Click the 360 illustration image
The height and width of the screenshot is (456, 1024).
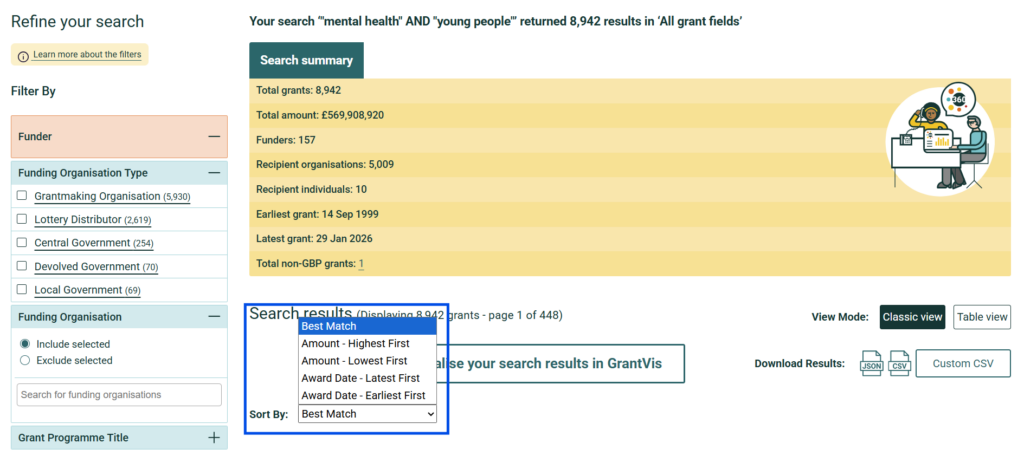(938, 138)
